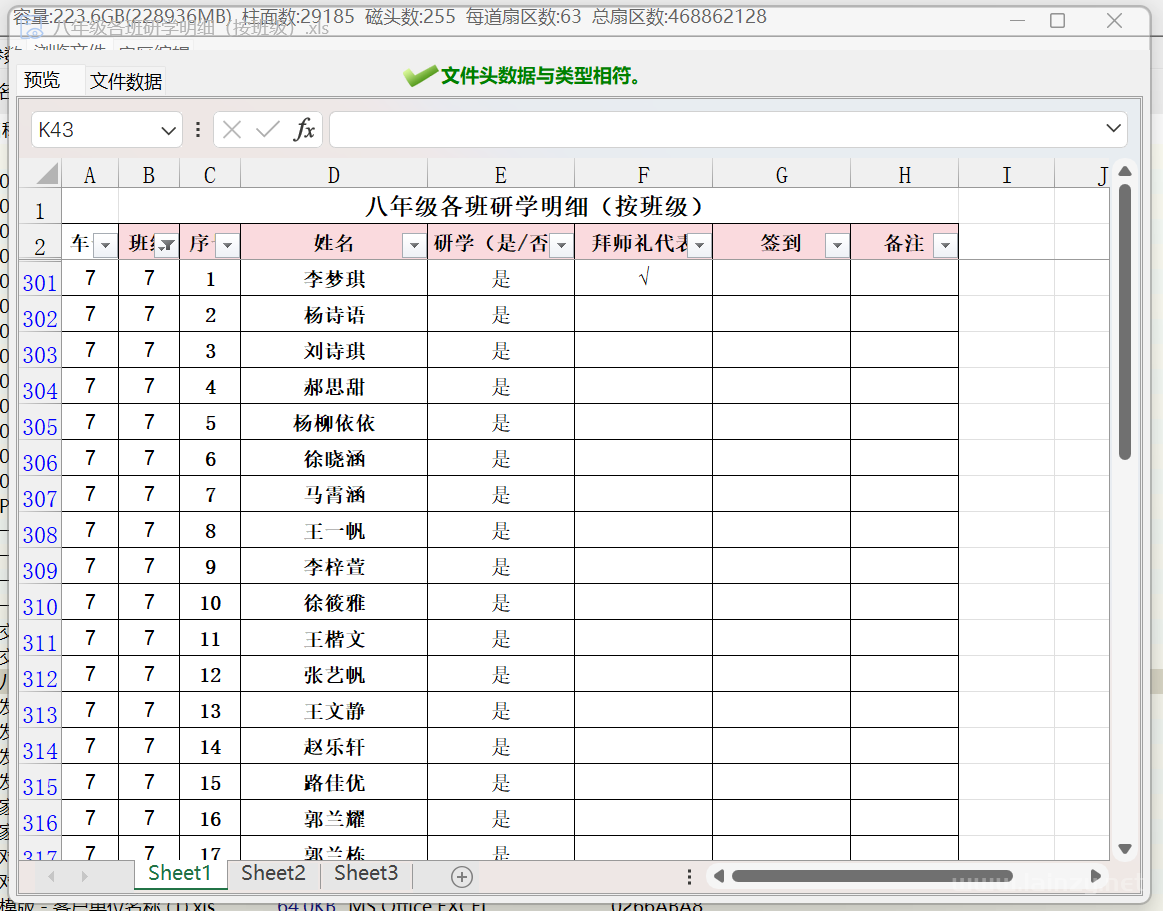This screenshot has width=1163, height=911.
Task: Click the fx insert function icon
Action: click(x=304, y=130)
